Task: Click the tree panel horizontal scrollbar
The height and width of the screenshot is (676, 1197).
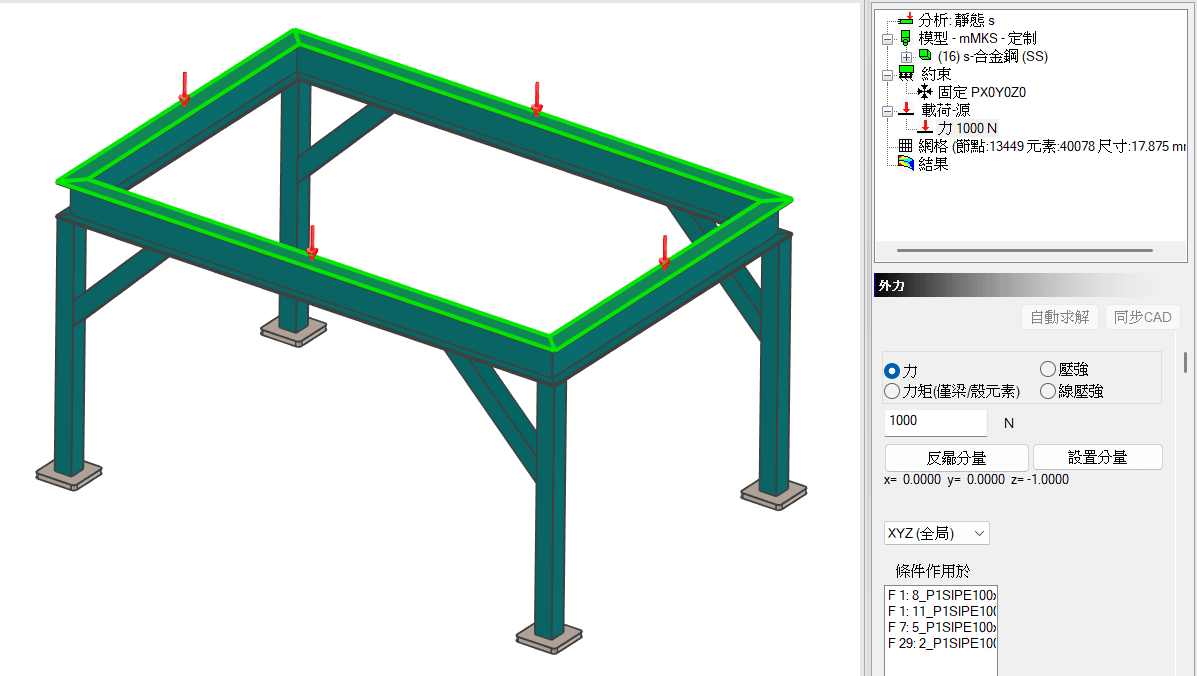Action: (1024, 250)
